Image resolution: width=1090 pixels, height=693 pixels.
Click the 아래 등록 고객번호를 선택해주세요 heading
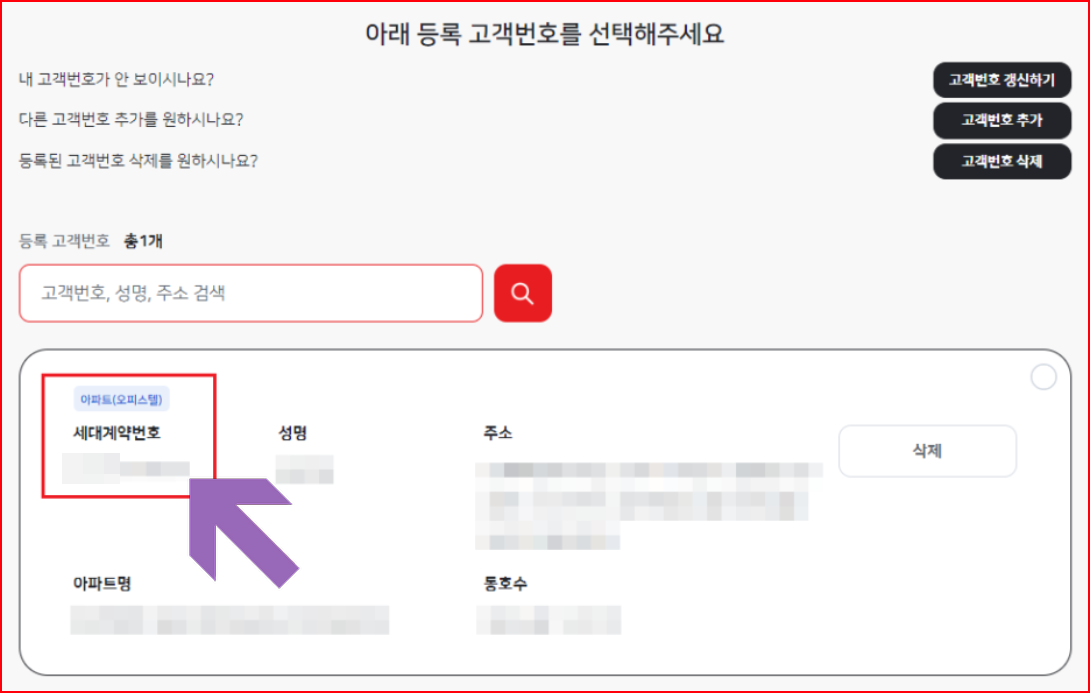[545, 33]
